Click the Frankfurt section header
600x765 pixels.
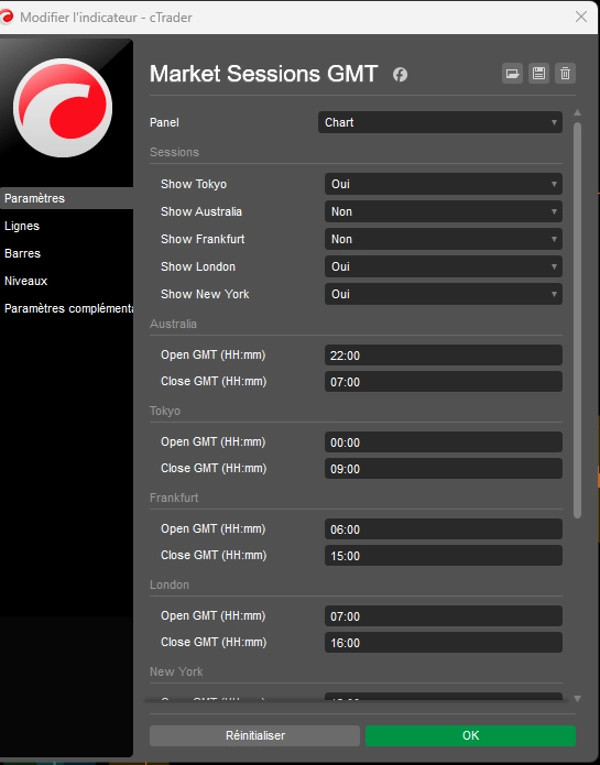174,498
